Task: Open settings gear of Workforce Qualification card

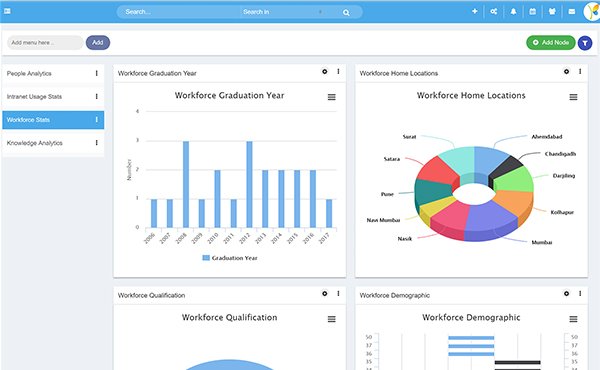Action: 324,293
